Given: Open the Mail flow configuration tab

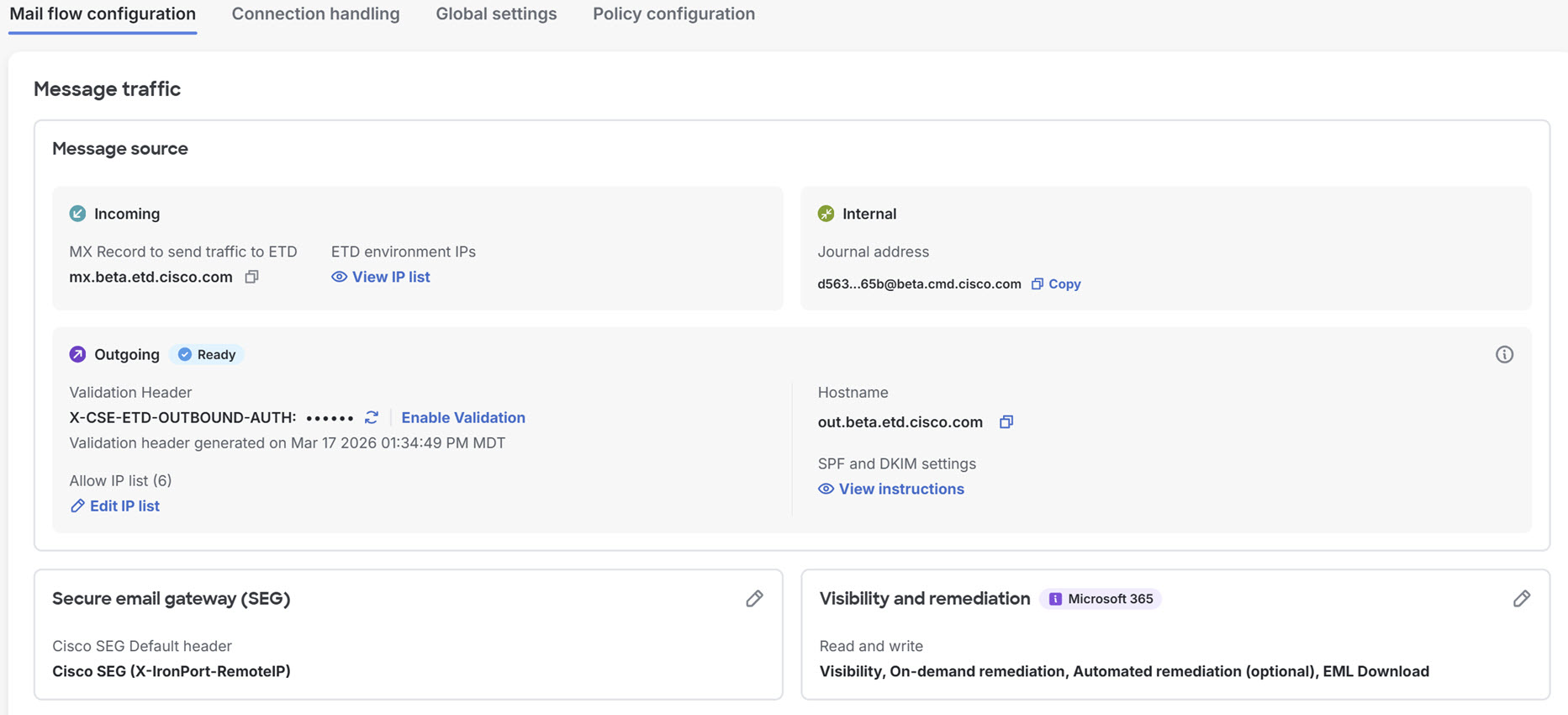Looking at the screenshot, I should (x=103, y=14).
